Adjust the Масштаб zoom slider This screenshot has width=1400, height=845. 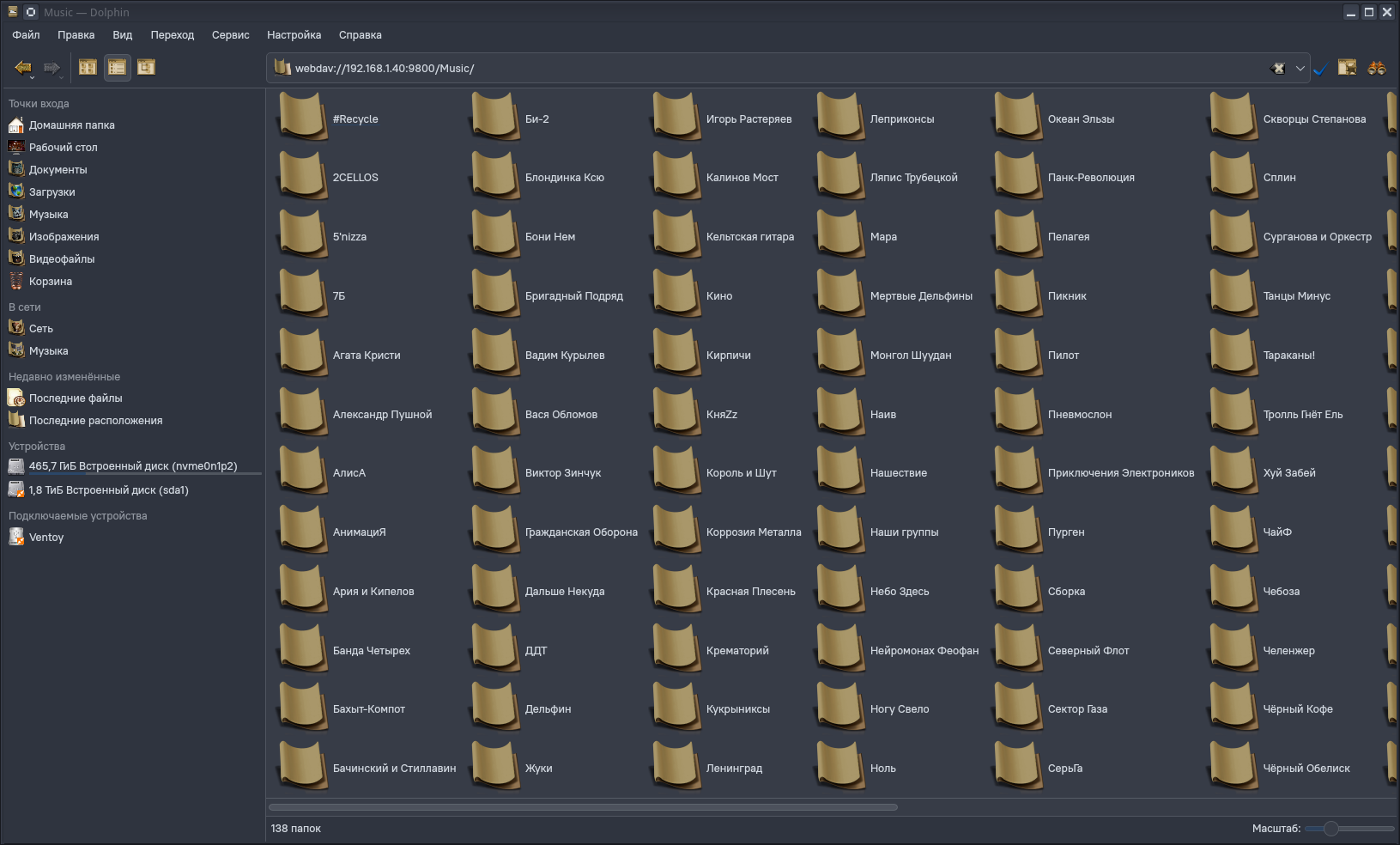point(1331,829)
